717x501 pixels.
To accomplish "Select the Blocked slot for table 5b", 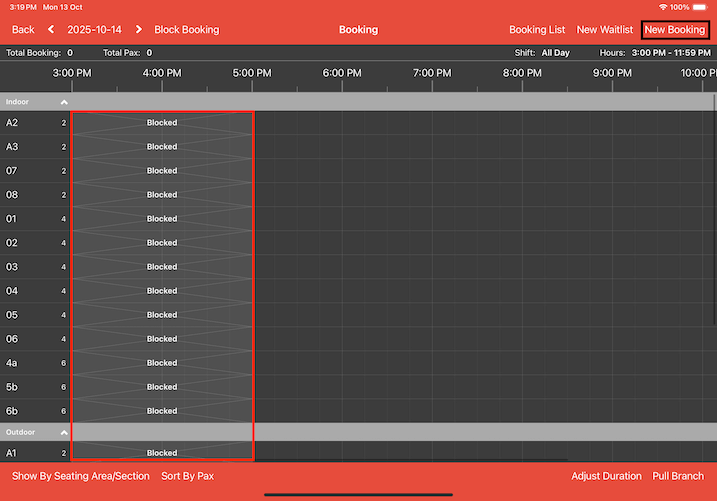I will (x=162, y=387).
